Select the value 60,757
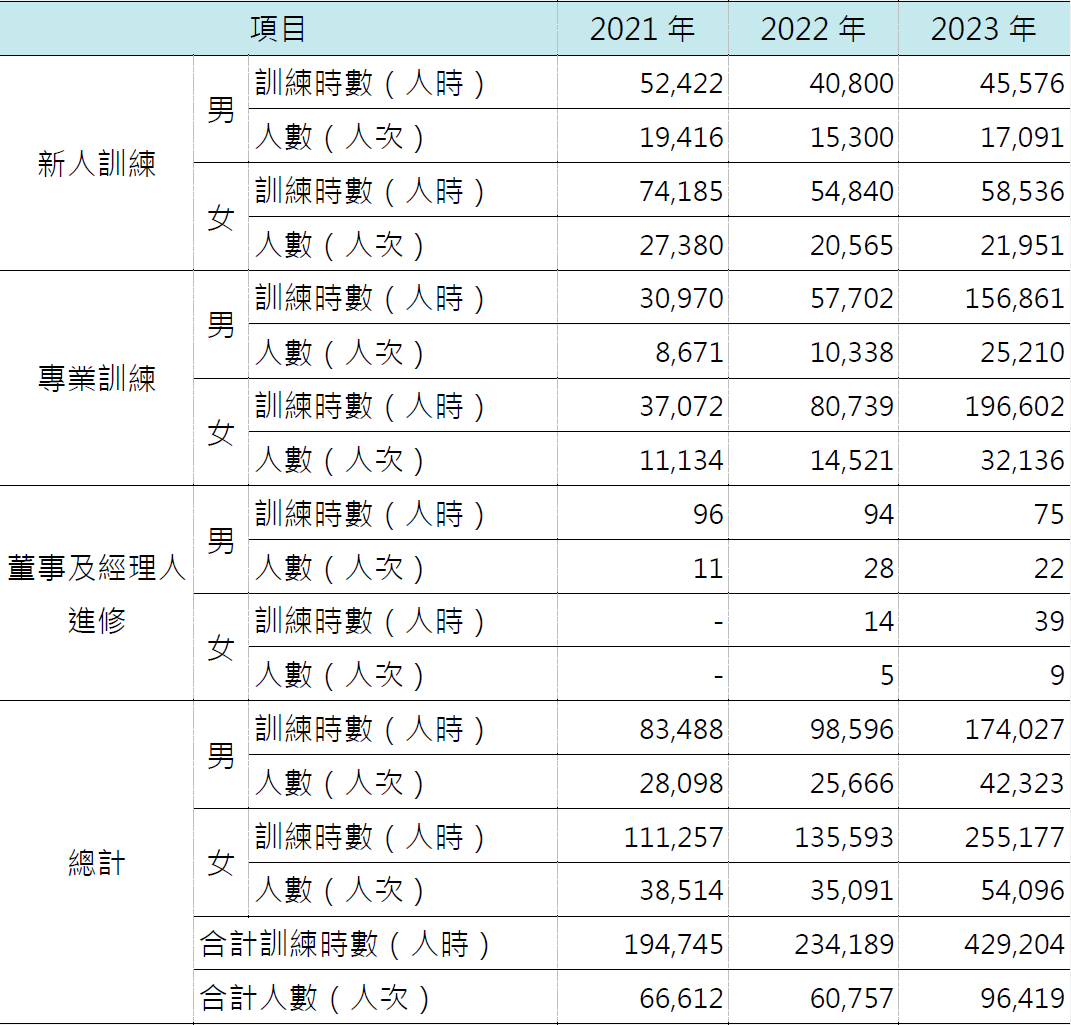 tap(851, 998)
